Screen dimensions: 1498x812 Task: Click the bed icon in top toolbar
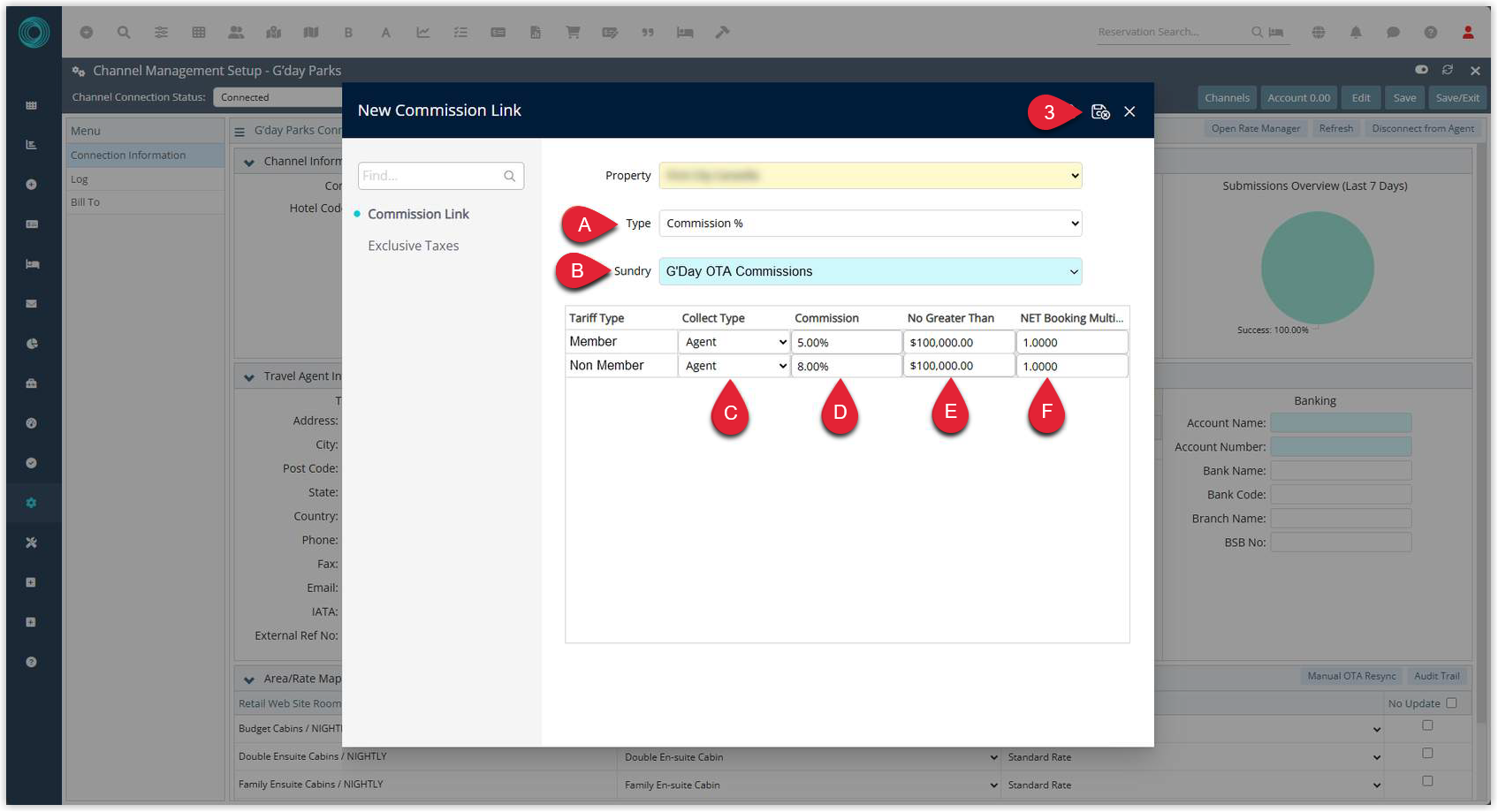point(685,32)
